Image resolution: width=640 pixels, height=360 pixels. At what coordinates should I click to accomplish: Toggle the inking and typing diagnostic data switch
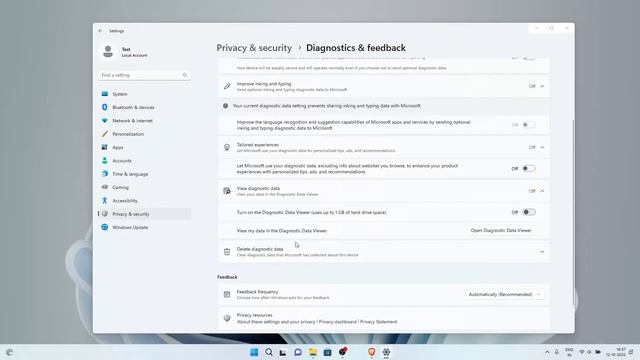(x=529, y=125)
